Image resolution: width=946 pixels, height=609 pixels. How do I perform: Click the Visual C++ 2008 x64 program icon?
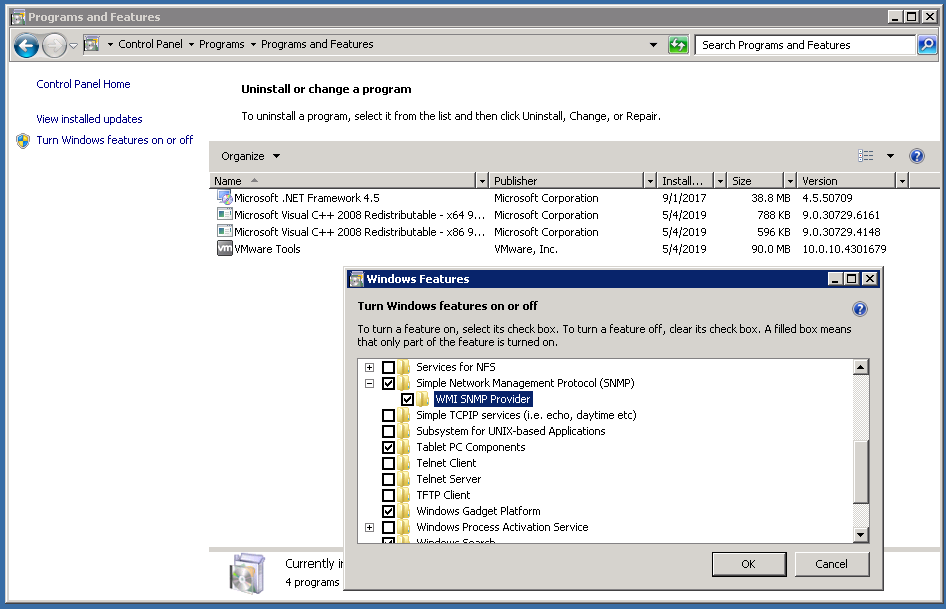click(x=224, y=214)
